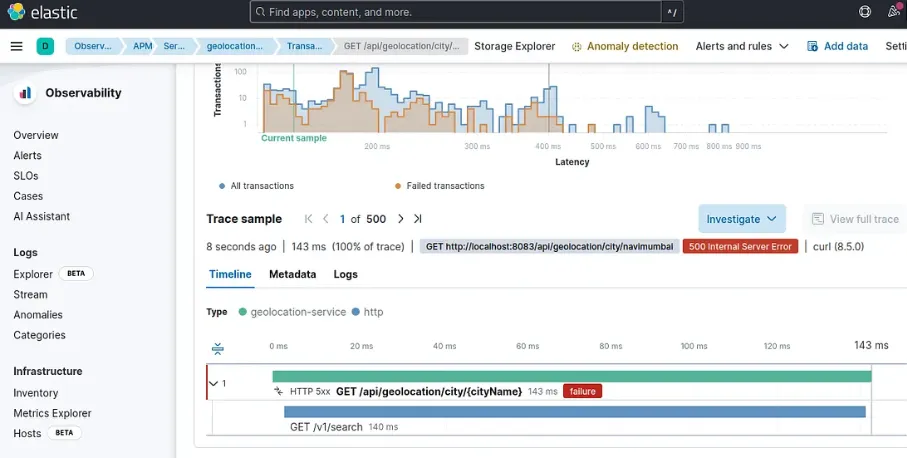The image size is (907, 458).
Task: Open the hamburger navigation menu
Action: point(17,46)
